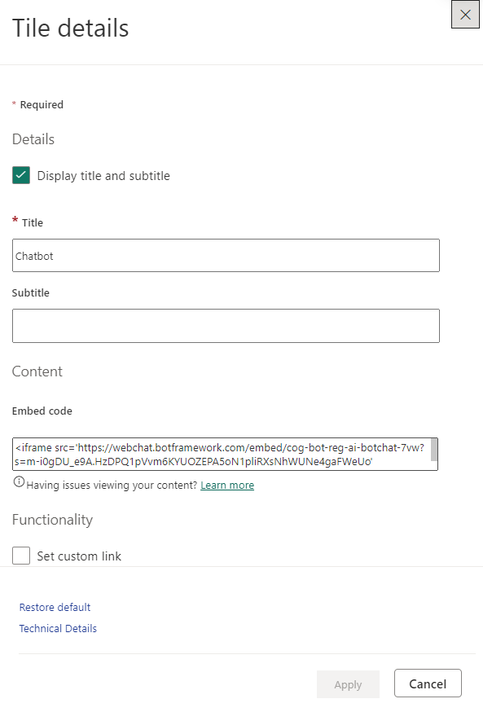Screen dimensions: 483x712
Task: Click the Content section heading
Action: pos(37,371)
